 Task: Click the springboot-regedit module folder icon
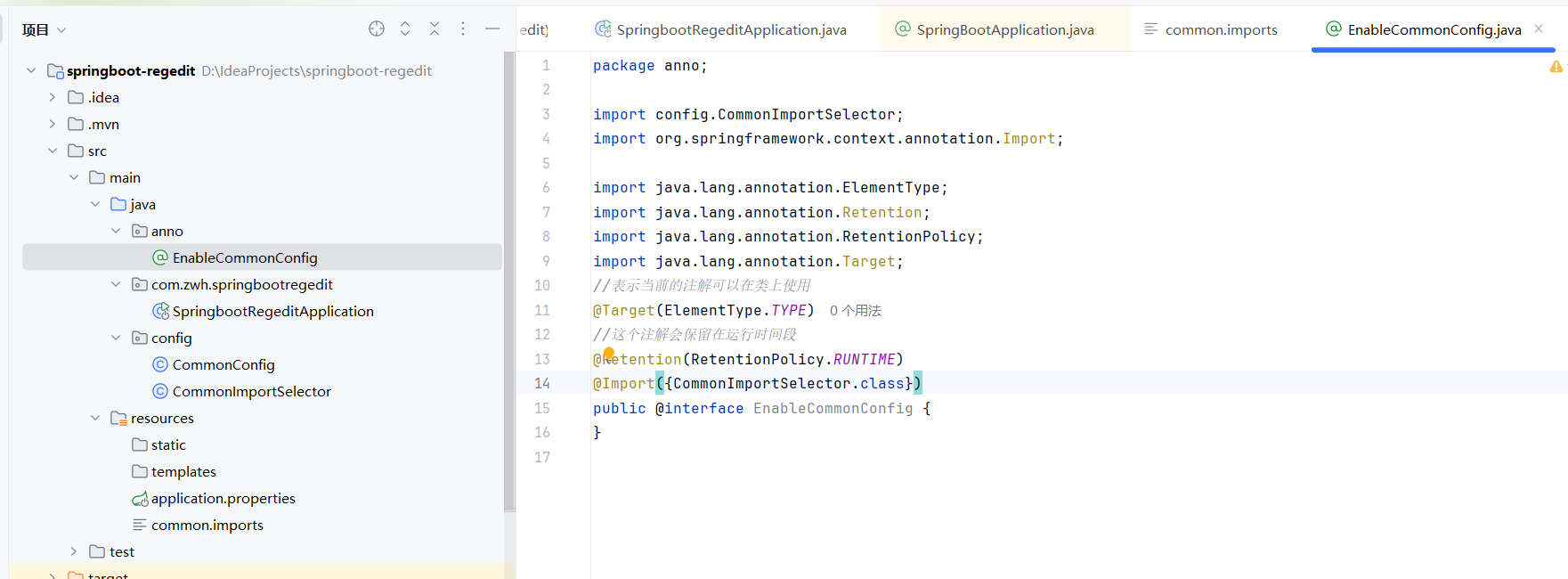pyautogui.click(x=55, y=70)
